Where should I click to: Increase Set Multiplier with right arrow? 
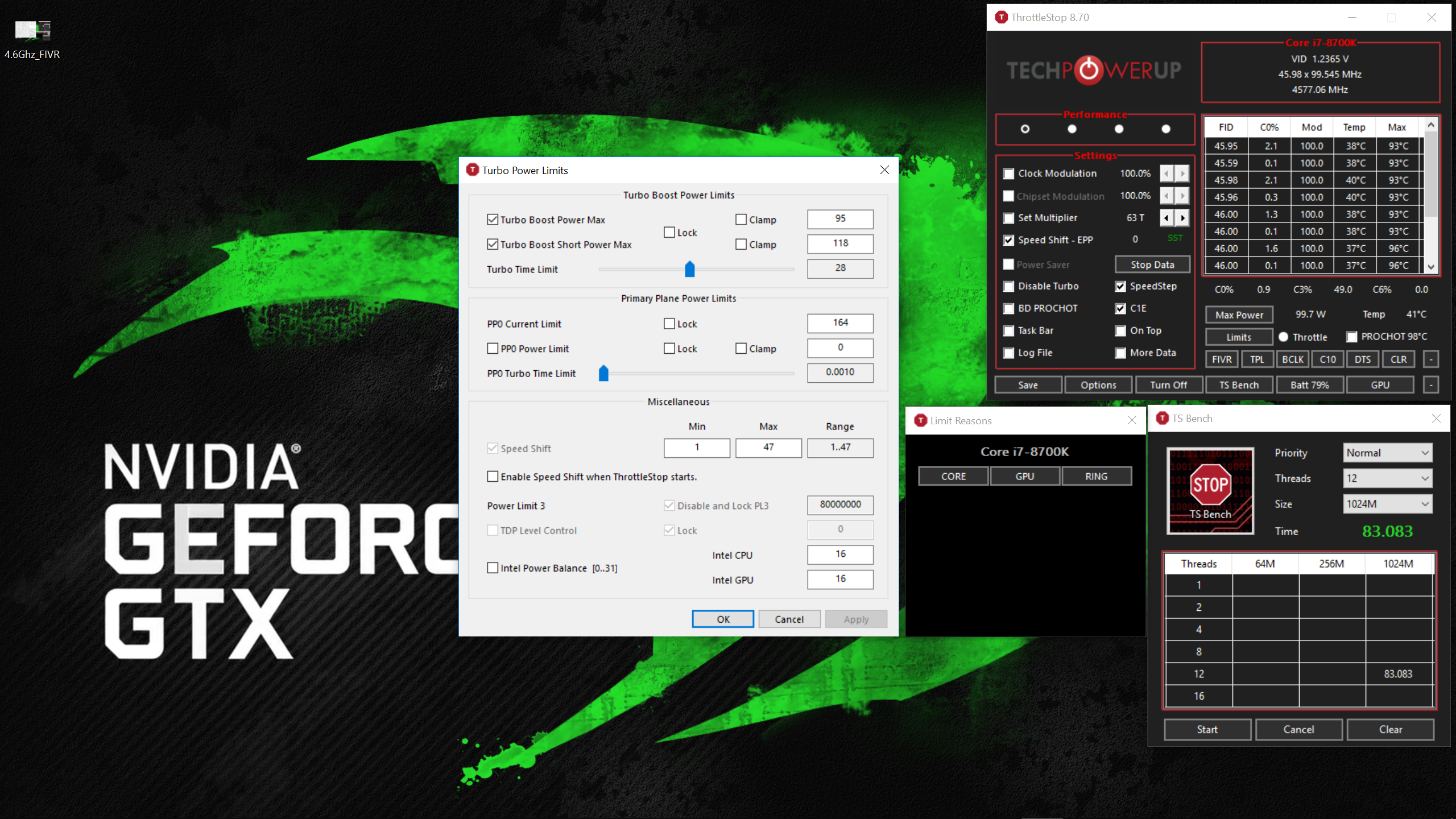point(1182,218)
